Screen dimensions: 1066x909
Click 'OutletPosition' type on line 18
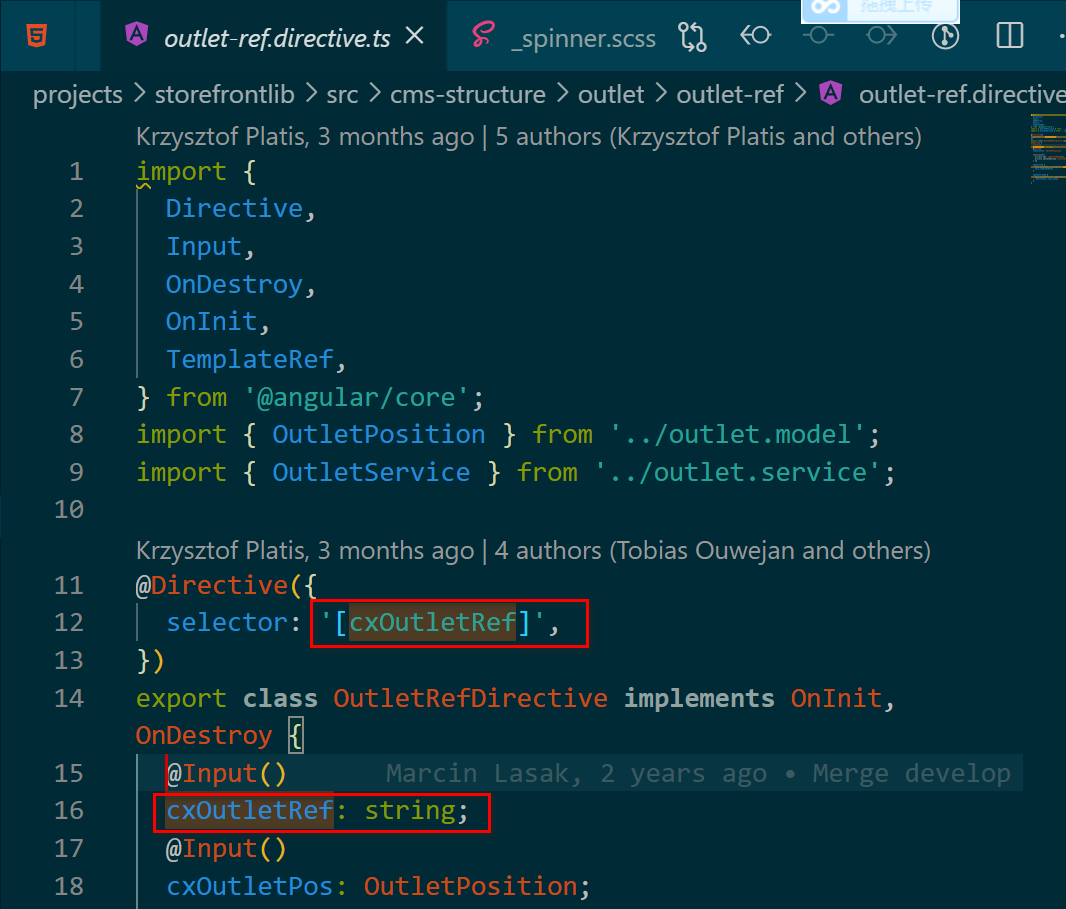(x=470, y=887)
